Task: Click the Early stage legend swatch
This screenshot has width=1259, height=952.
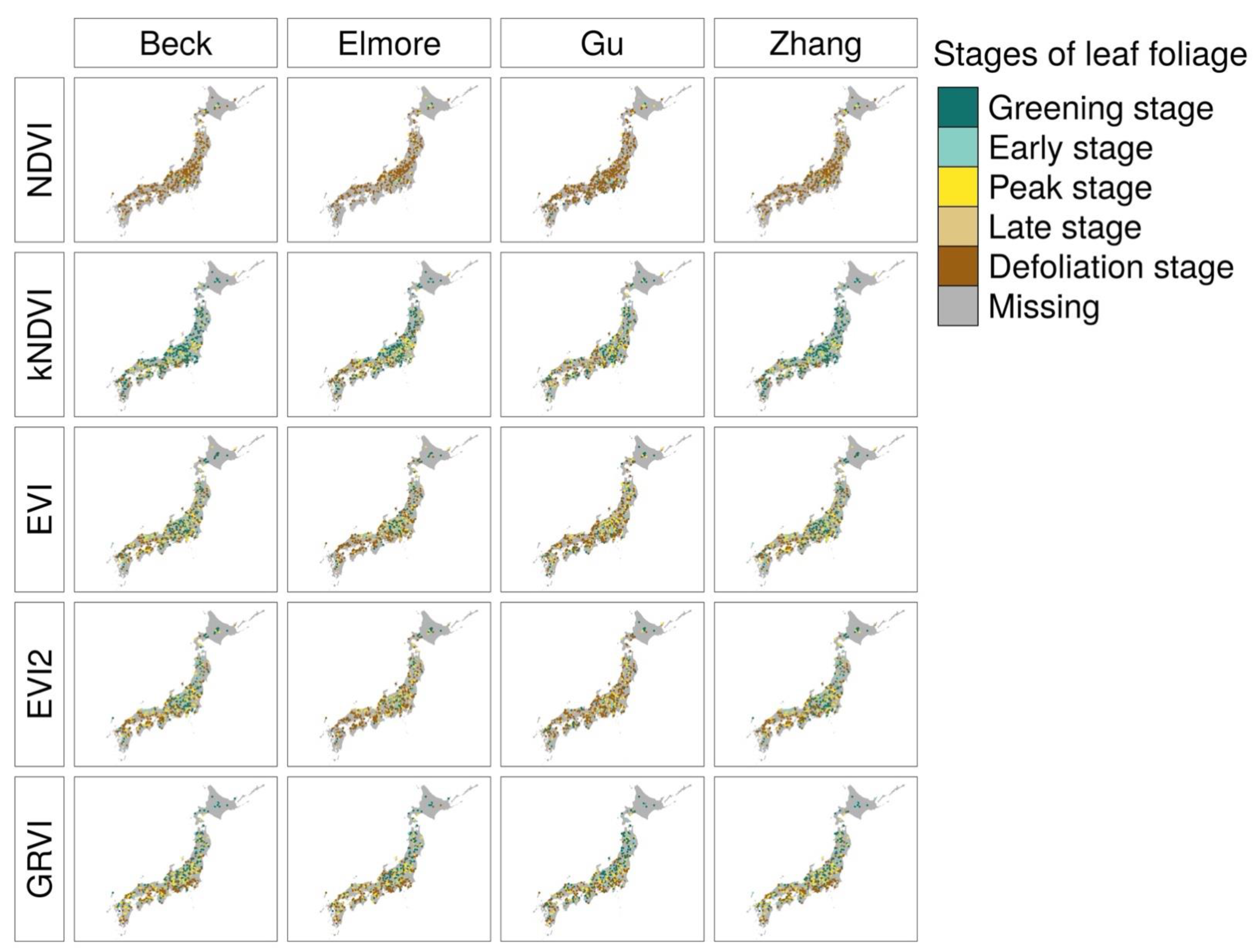Action: (x=957, y=147)
